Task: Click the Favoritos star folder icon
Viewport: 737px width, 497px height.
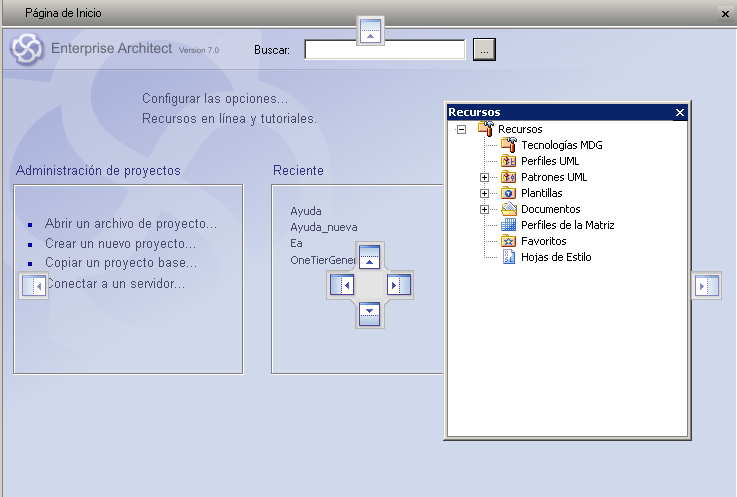Action: coord(509,241)
